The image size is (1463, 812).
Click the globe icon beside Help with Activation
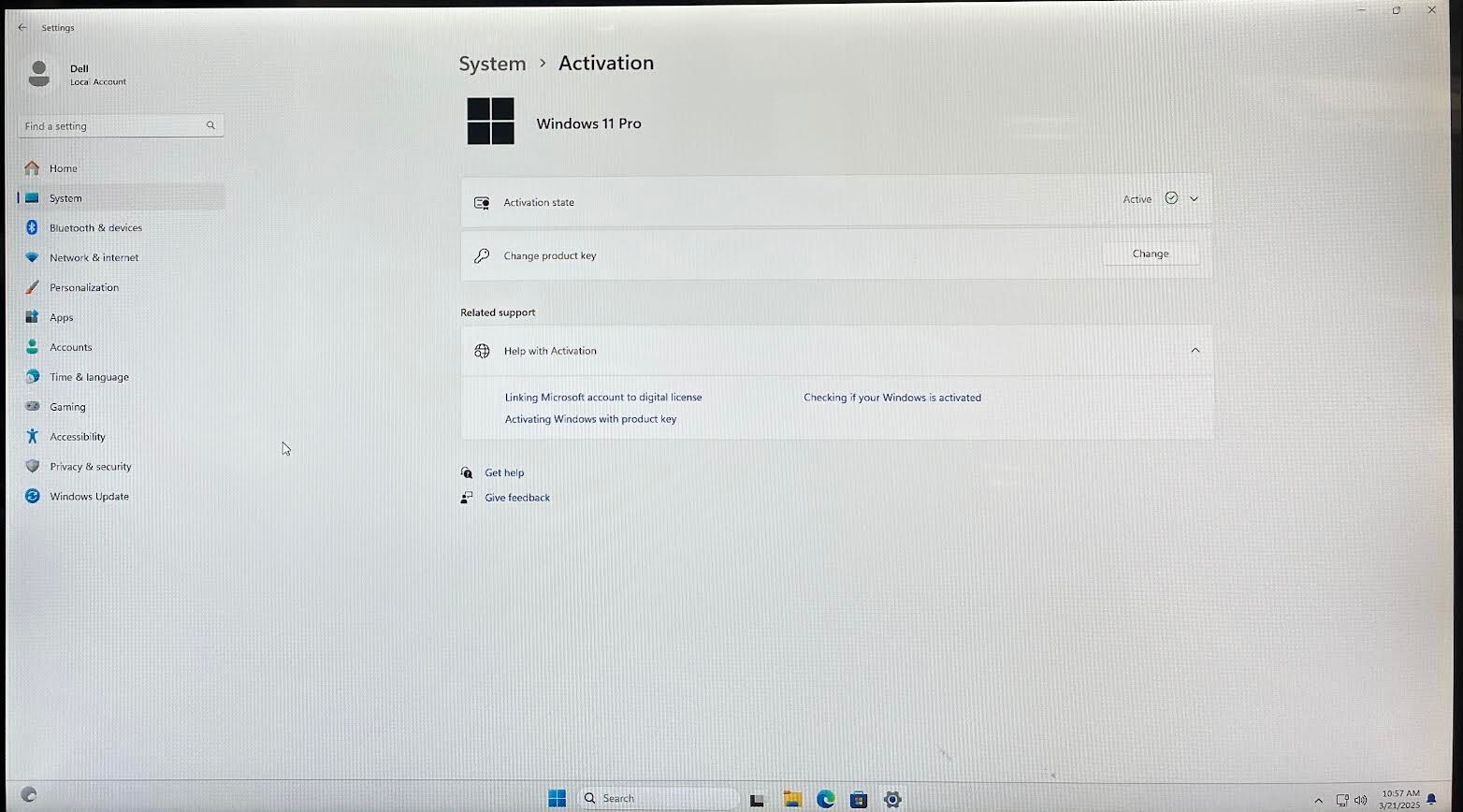(x=482, y=351)
